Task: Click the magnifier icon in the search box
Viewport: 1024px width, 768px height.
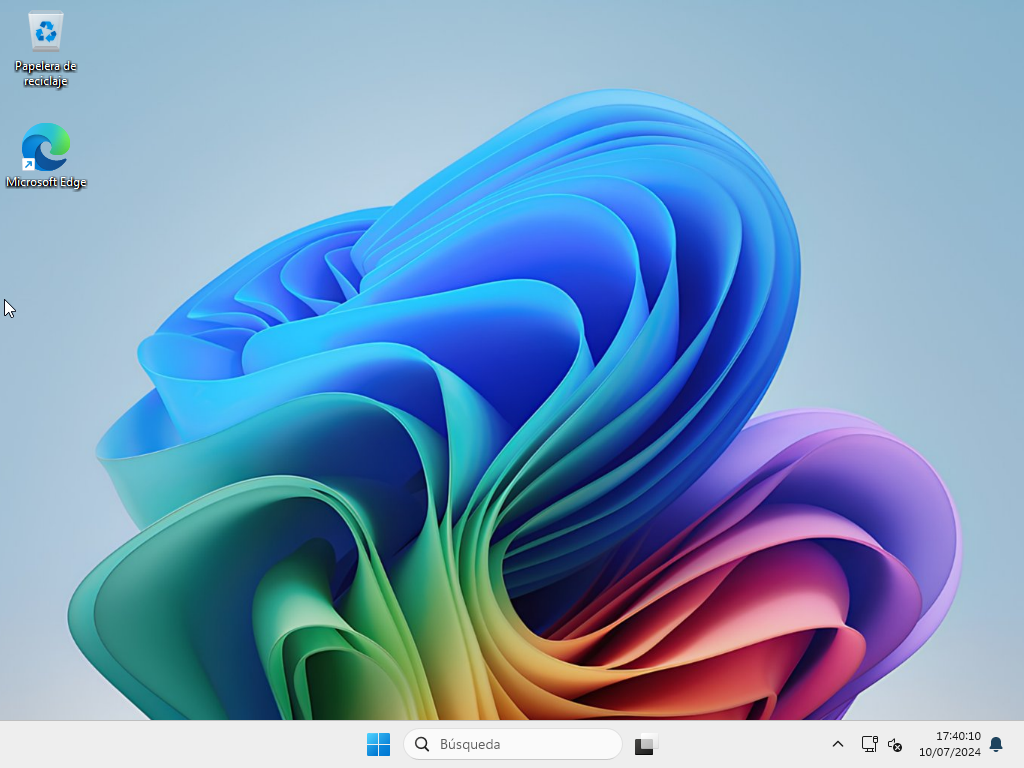Action: coord(423,744)
